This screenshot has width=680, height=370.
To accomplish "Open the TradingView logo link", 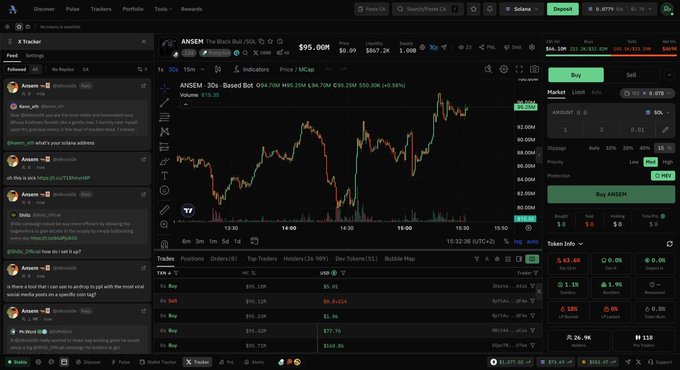I will coord(188,210).
